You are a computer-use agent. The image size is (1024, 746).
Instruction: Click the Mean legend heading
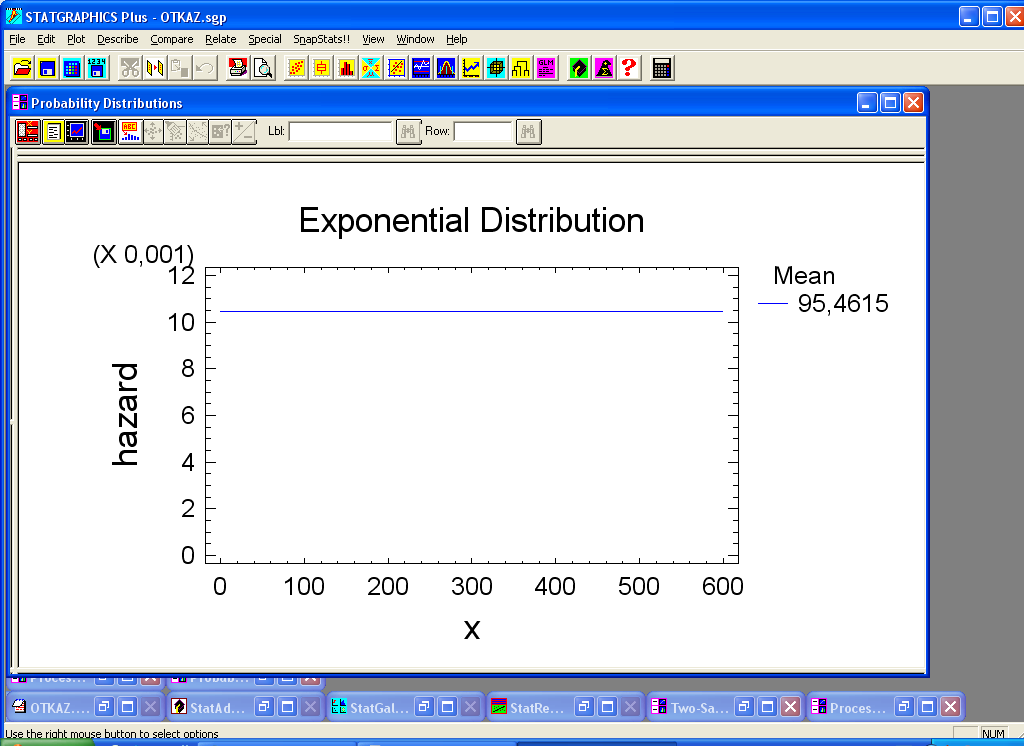(804, 276)
